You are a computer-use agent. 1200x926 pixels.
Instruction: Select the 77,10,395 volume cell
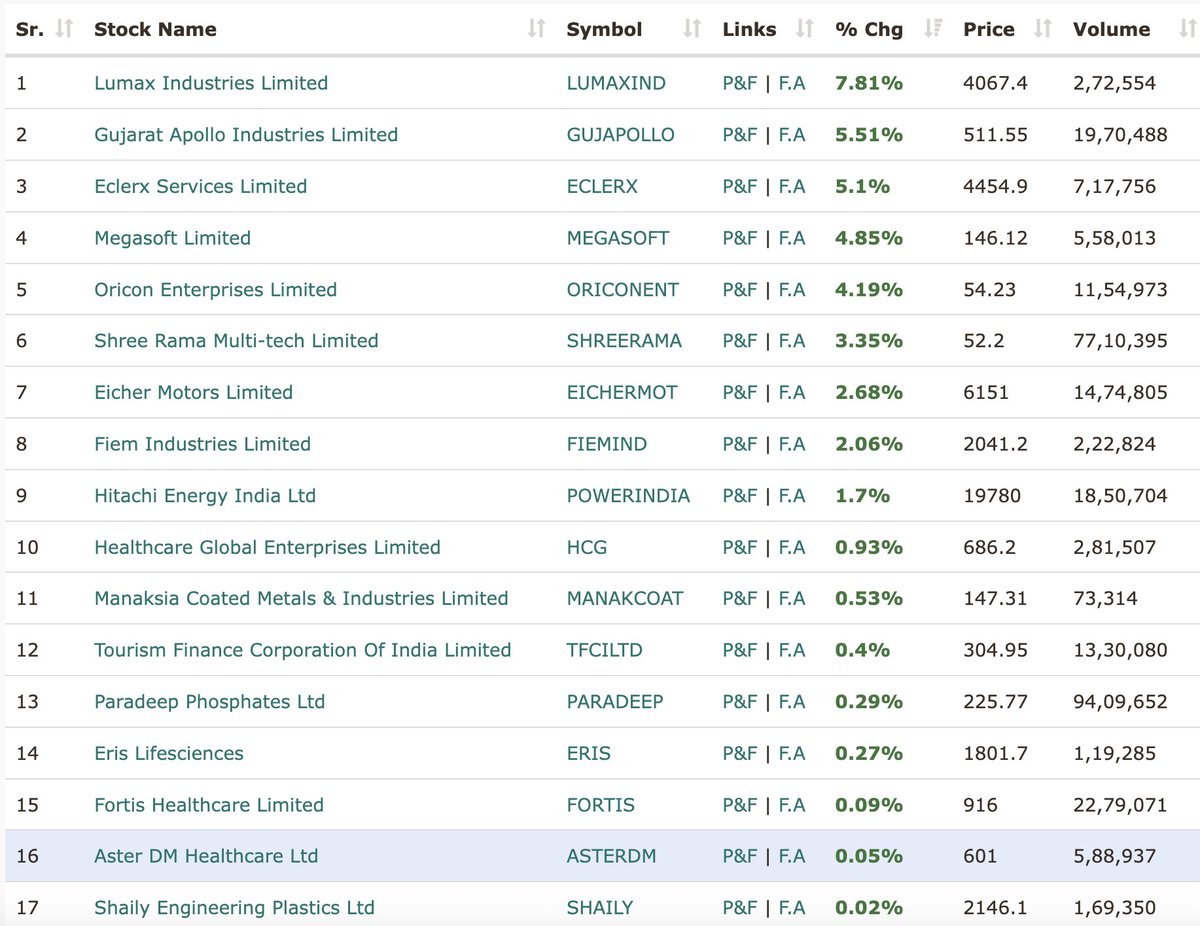(x=1120, y=341)
